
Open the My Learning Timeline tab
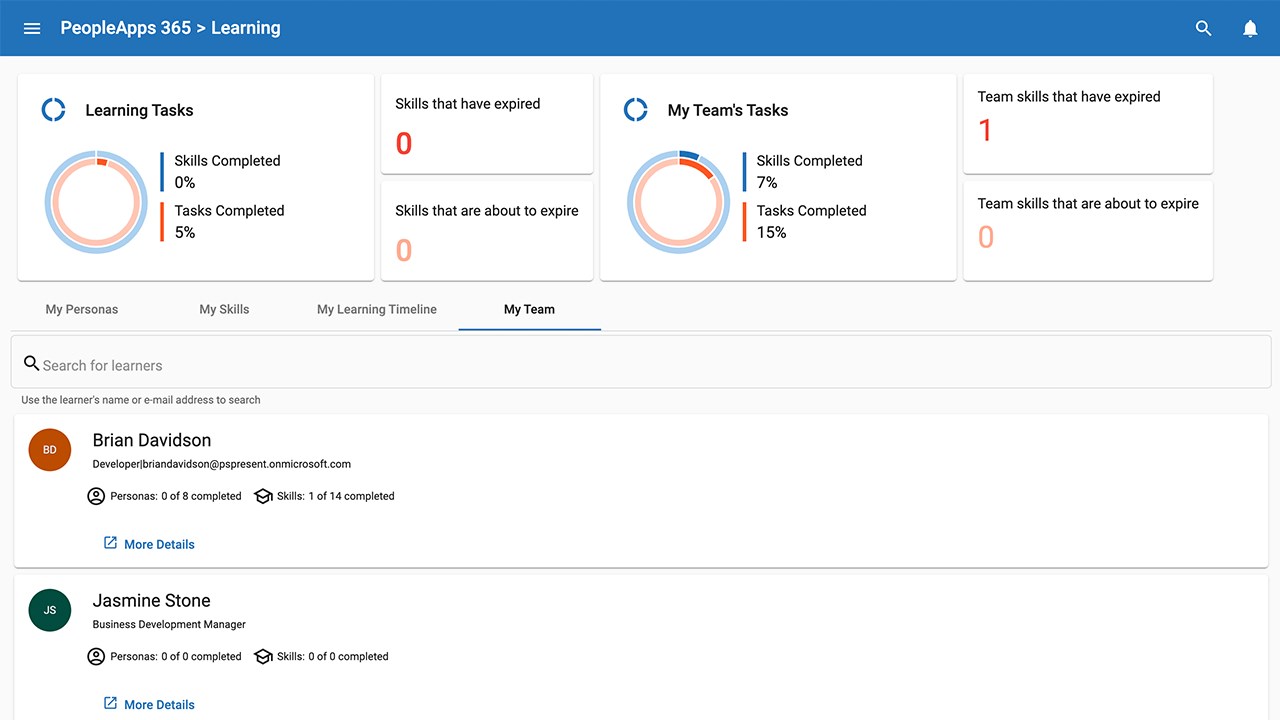point(377,309)
